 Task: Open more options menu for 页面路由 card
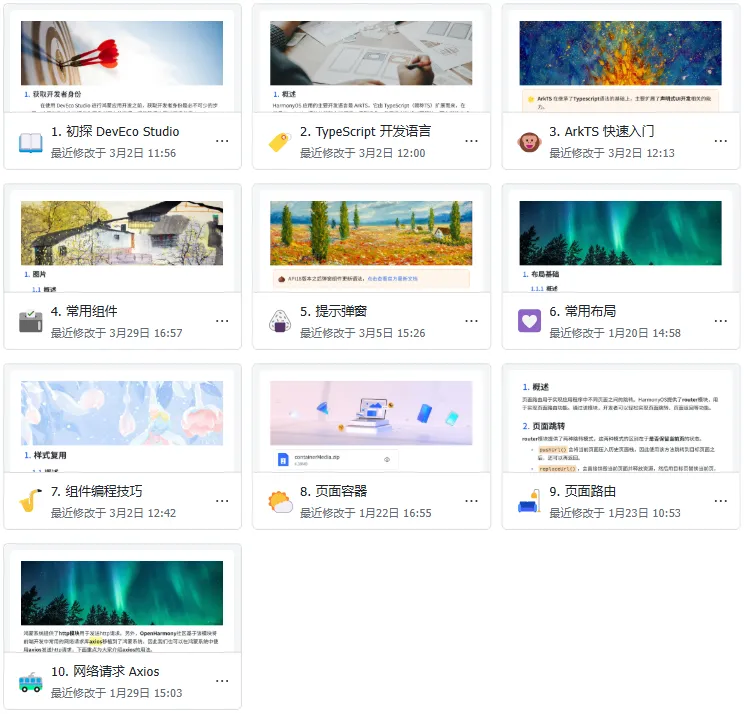721,501
